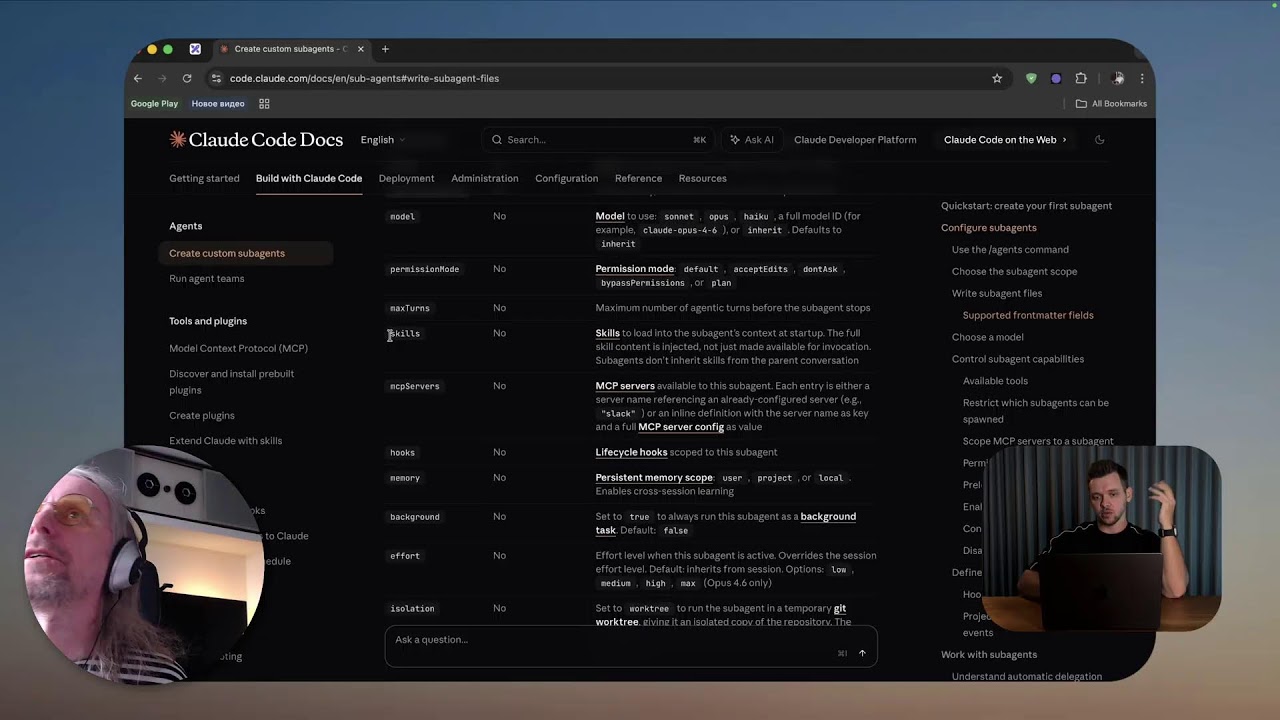Viewport: 1280px width, 720px height.
Task: Open the Ask AI assistant
Action: pyautogui.click(x=751, y=140)
